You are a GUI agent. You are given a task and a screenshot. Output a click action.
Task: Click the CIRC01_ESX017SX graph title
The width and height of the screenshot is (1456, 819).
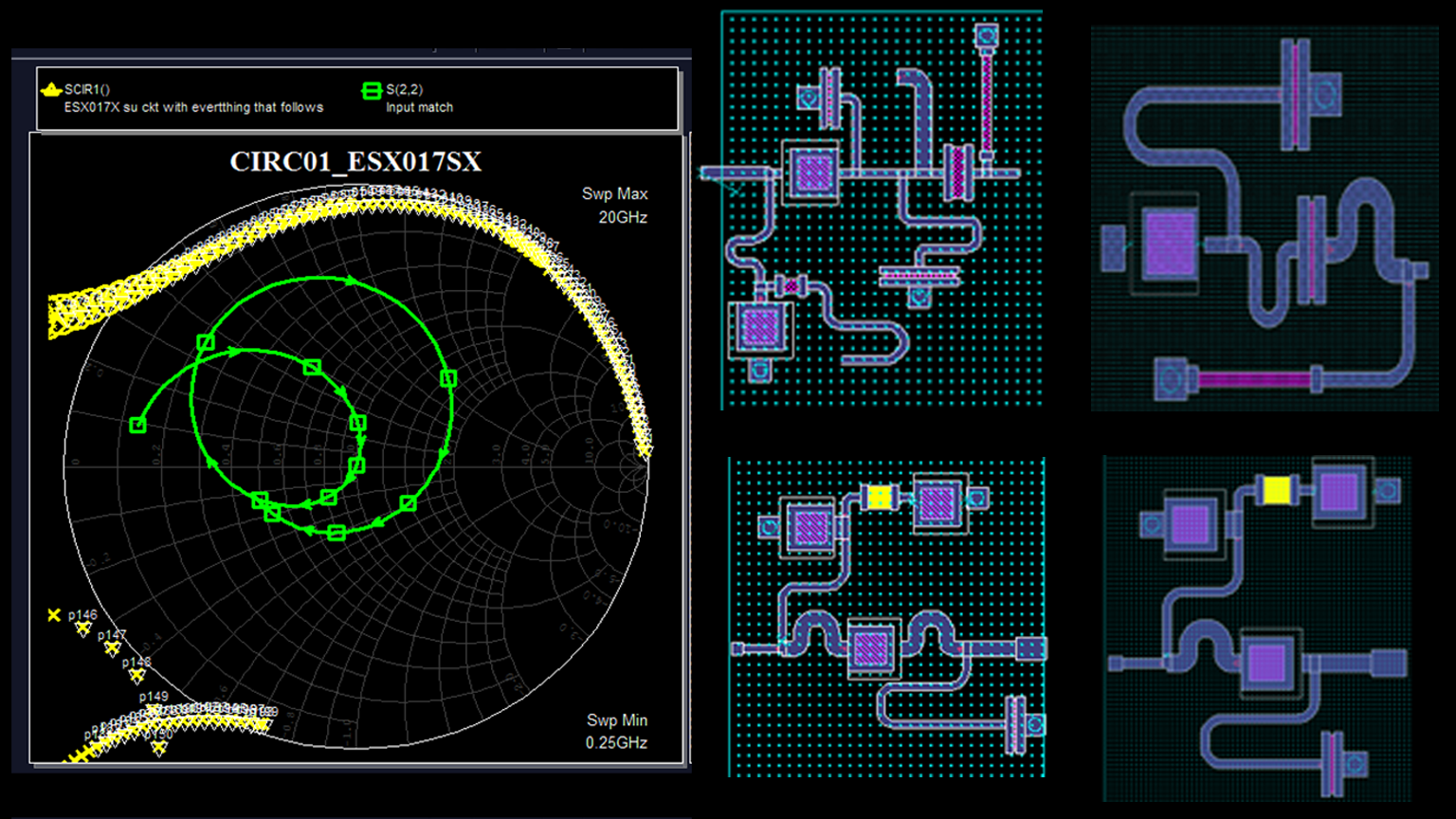pyautogui.click(x=355, y=162)
